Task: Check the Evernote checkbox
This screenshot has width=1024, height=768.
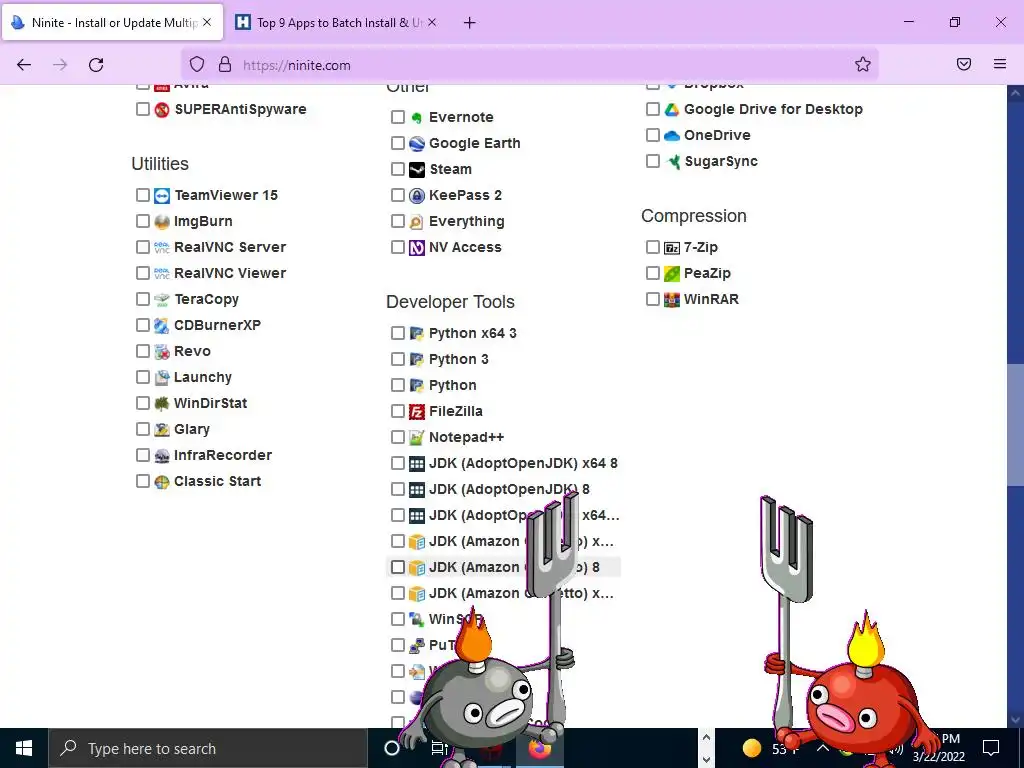Action: coord(398,117)
